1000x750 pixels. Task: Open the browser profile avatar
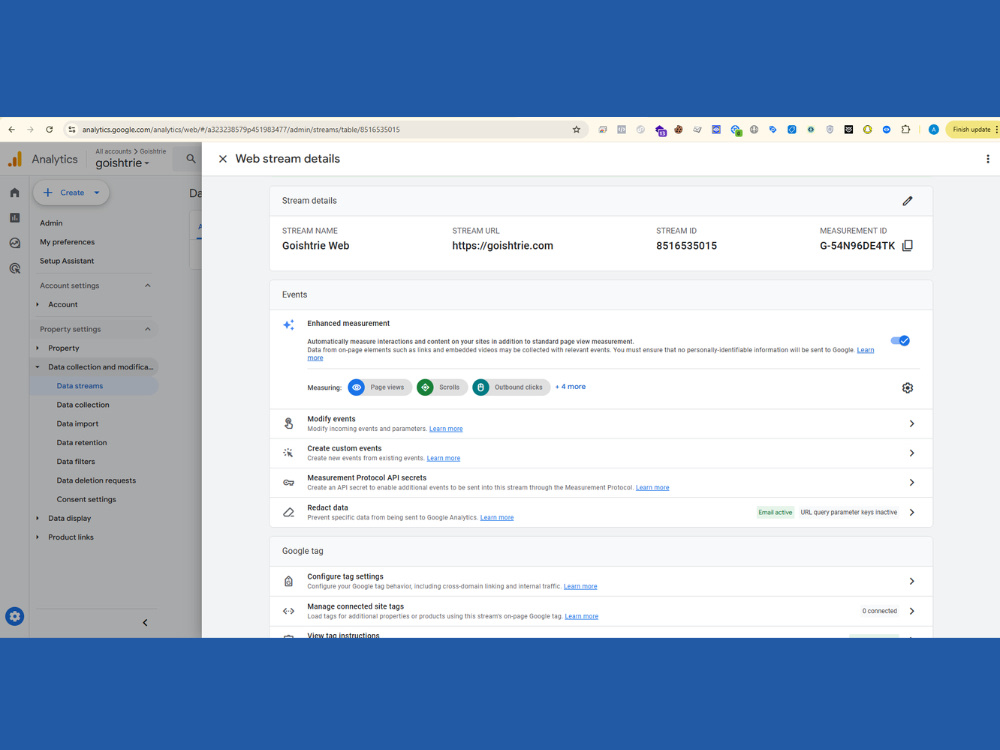pos(933,129)
